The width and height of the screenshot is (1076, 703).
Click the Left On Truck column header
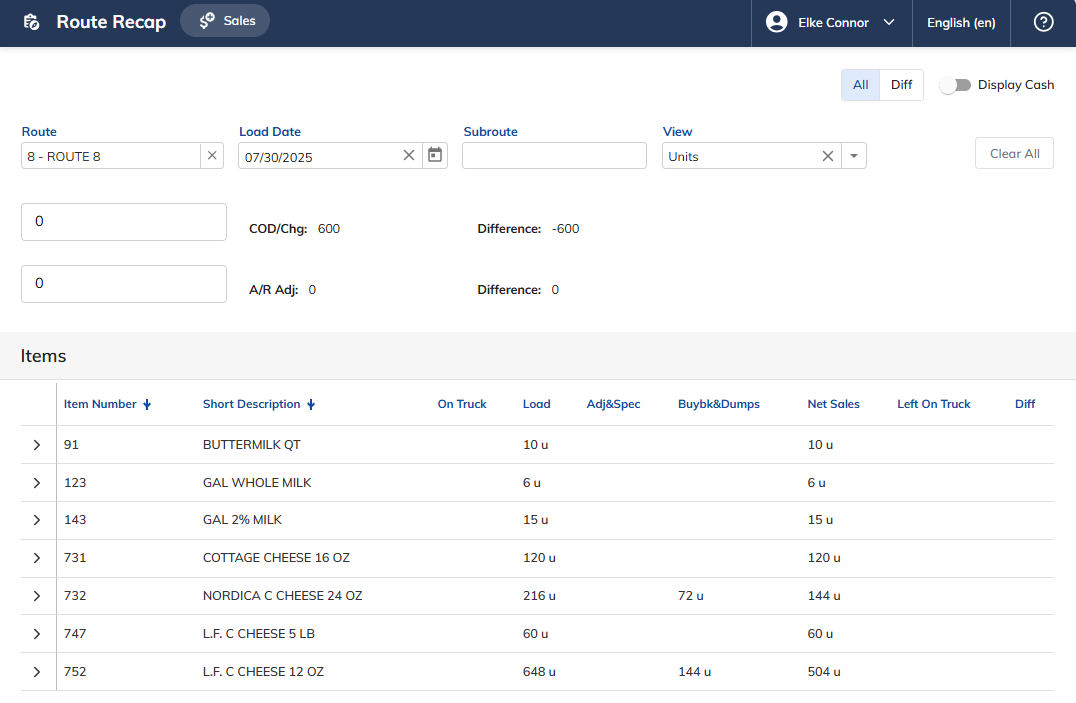click(x=933, y=404)
